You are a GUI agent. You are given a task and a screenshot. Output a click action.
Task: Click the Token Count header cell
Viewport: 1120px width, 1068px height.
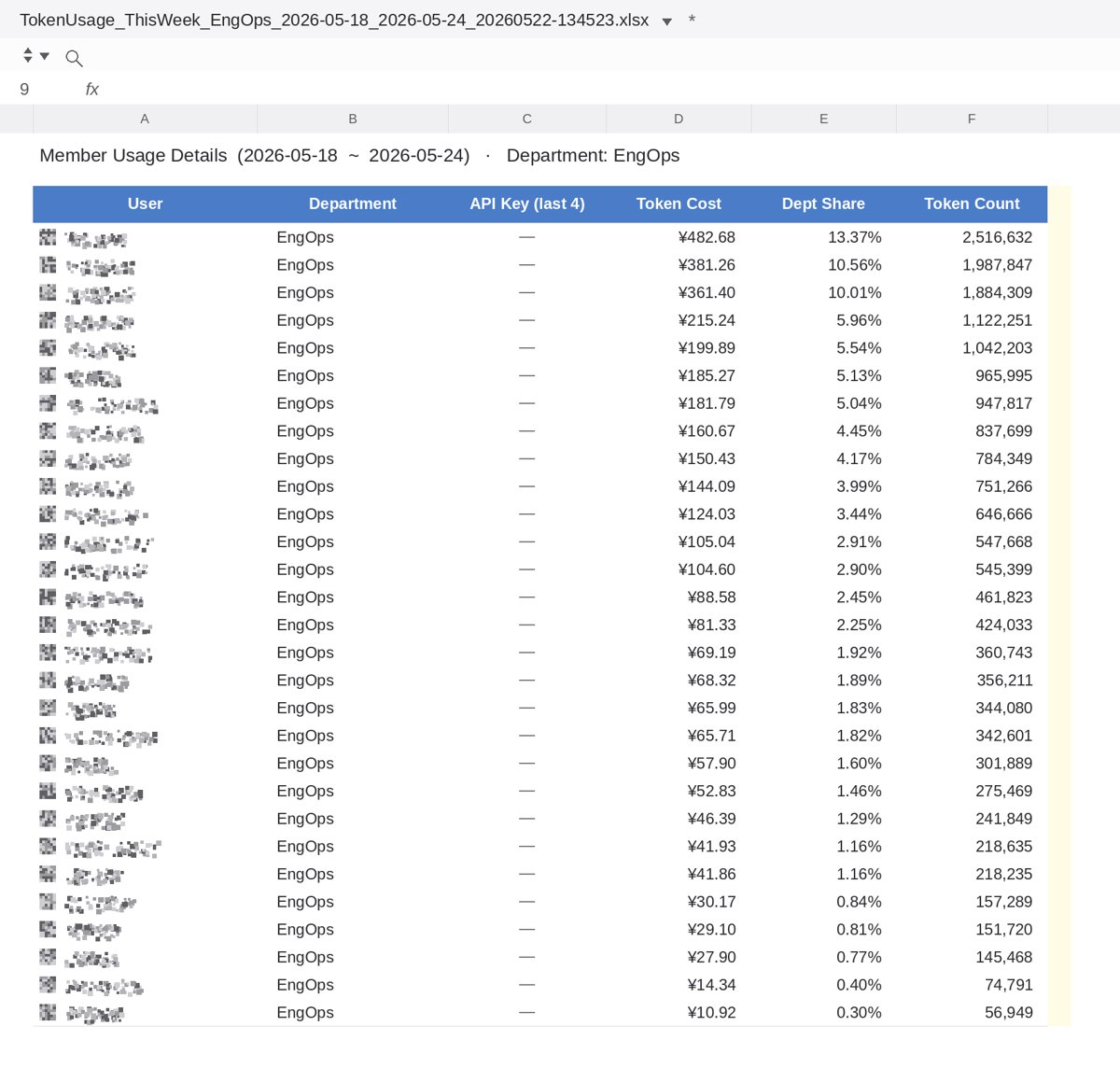[x=972, y=204]
